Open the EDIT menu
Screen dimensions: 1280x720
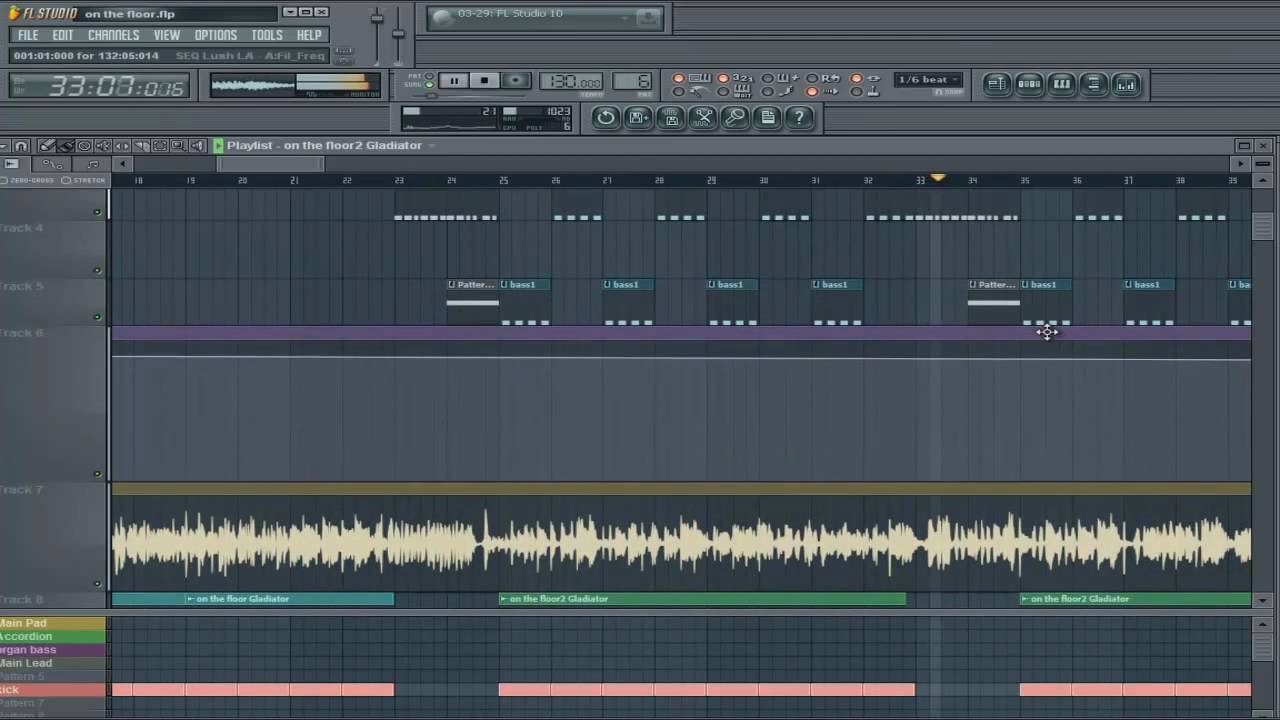click(63, 35)
